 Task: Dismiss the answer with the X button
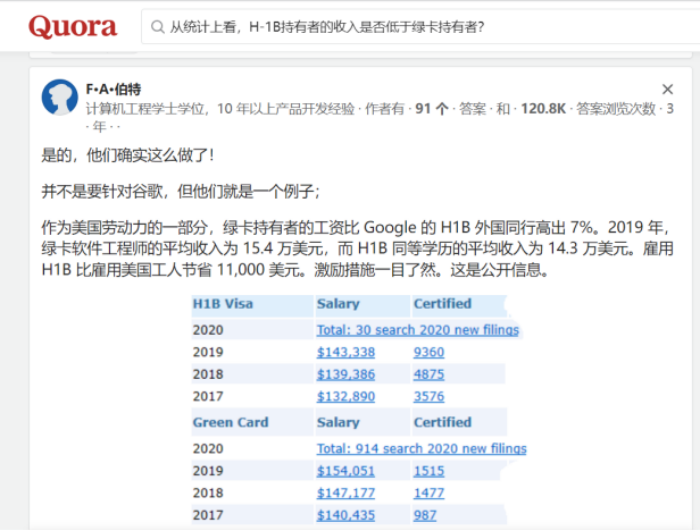(x=668, y=90)
